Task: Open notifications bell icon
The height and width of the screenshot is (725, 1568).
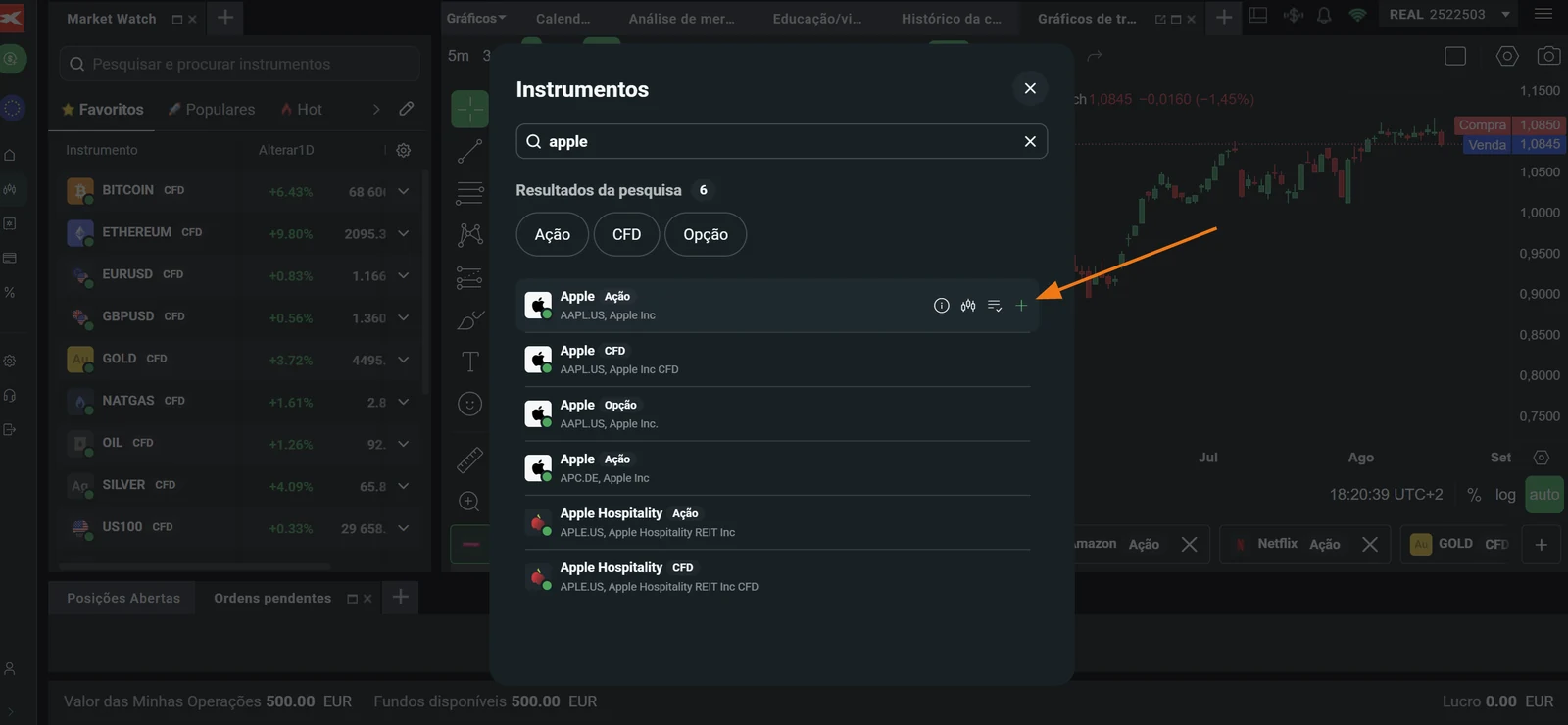Action: [x=1324, y=16]
